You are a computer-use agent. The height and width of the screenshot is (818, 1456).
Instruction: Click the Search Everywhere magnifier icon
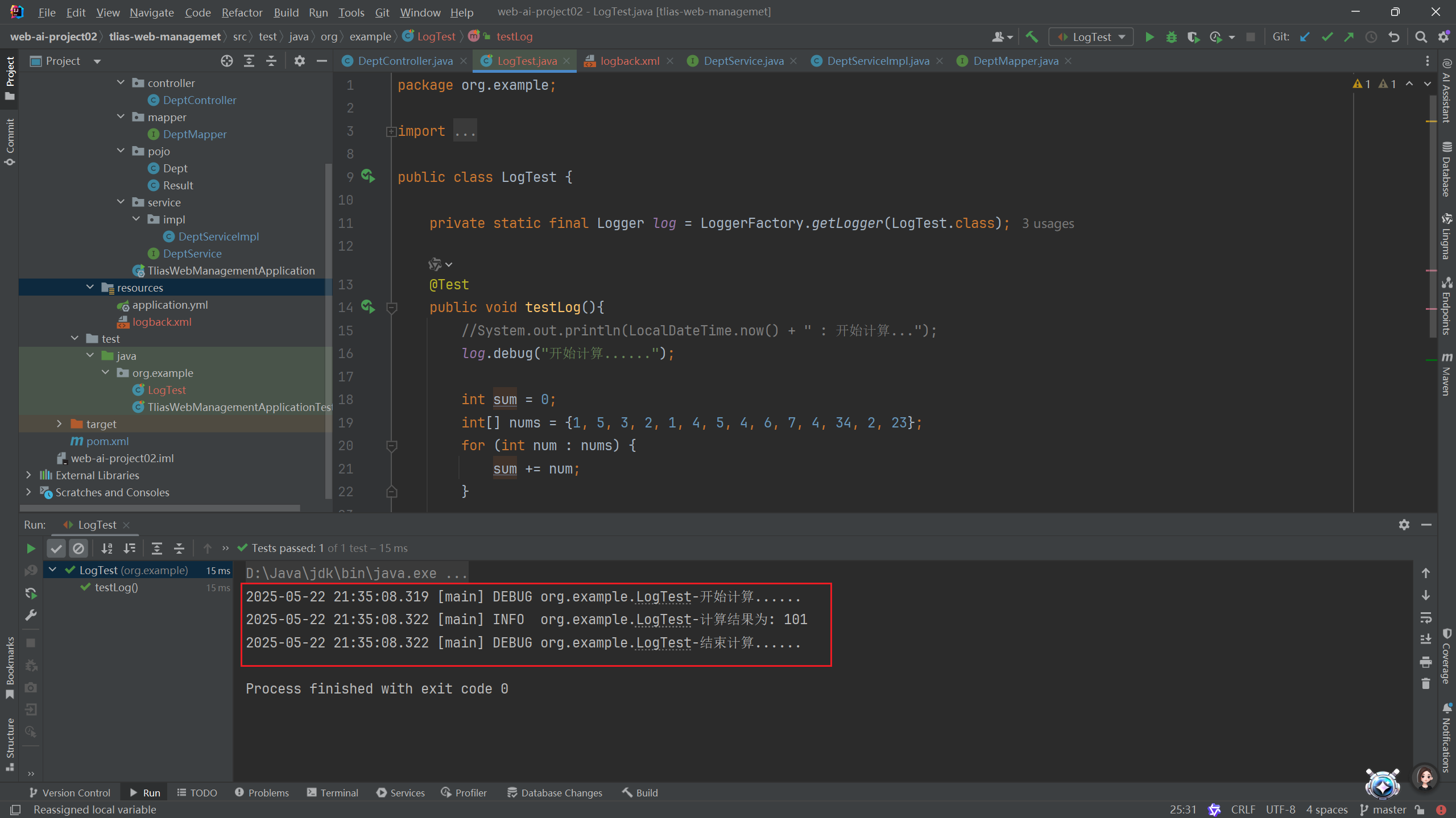click(1421, 37)
